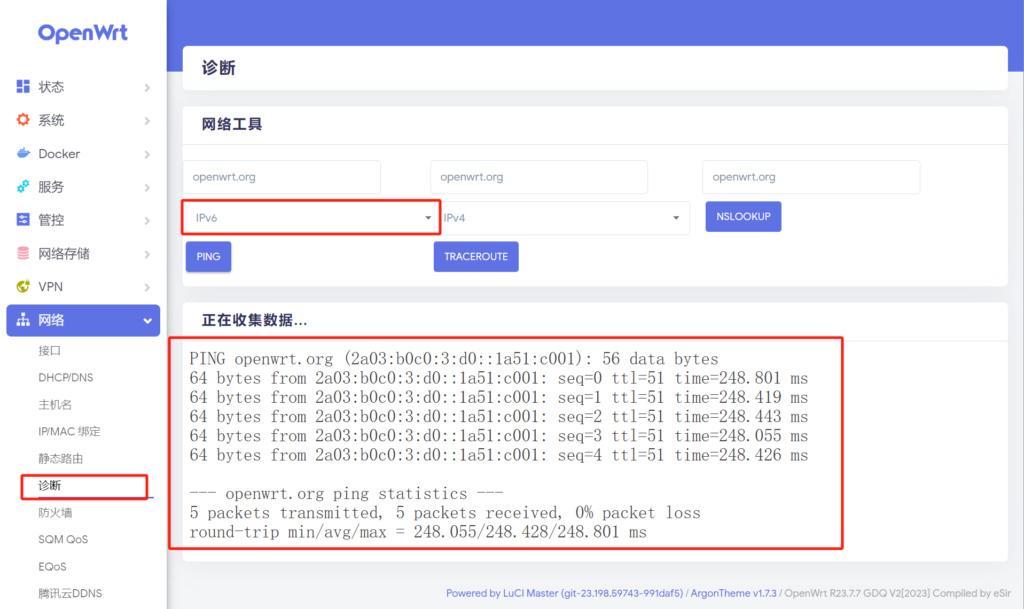Click the 'PING openwrt.org' header line
The height and width of the screenshot is (609, 1024).
tap(454, 359)
